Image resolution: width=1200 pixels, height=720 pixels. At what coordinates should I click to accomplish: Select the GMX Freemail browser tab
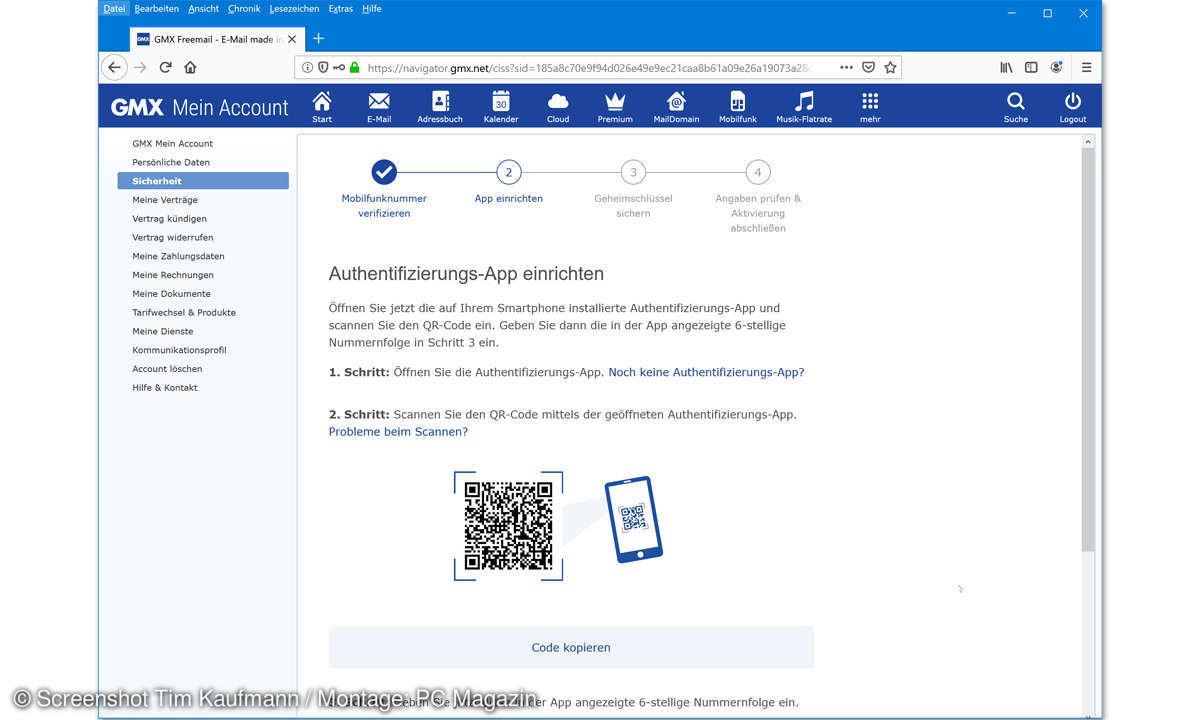pyautogui.click(x=215, y=39)
